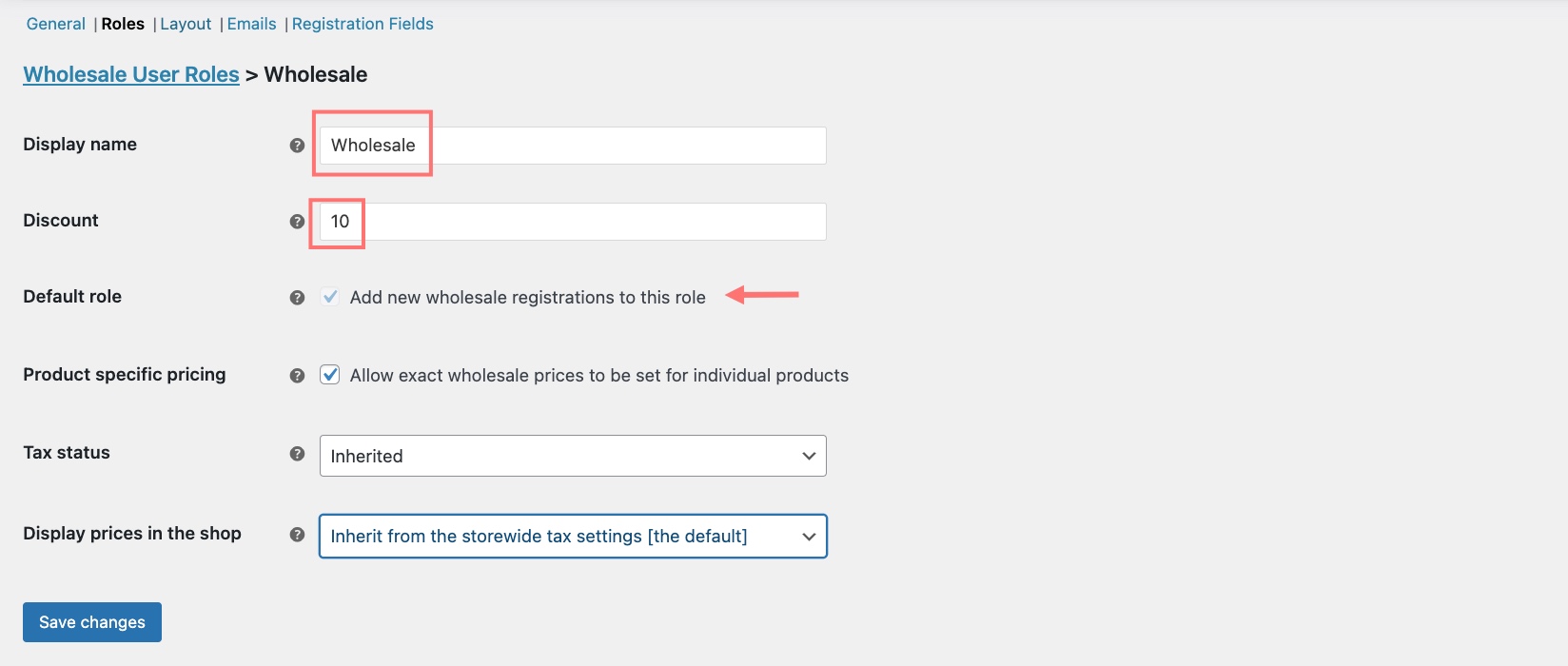Open the Display prices in shop dropdown
The height and width of the screenshot is (666, 1568).
pos(573,537)
